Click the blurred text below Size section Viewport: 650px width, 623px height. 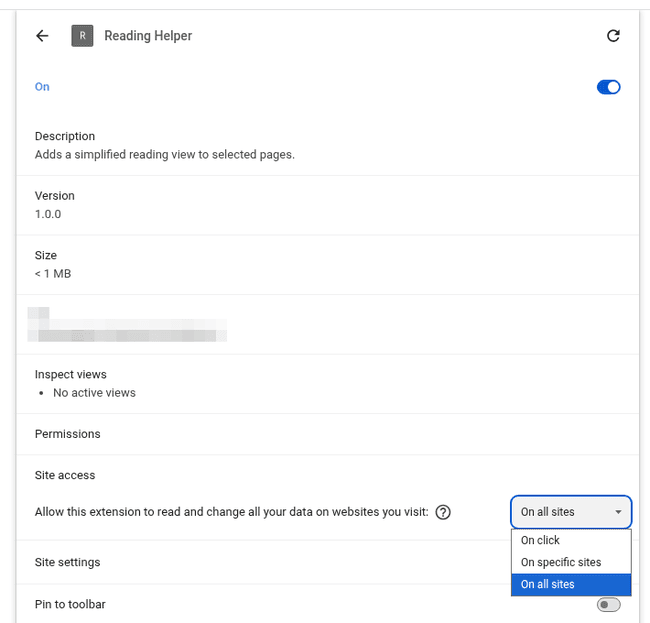tap(127, 325)
